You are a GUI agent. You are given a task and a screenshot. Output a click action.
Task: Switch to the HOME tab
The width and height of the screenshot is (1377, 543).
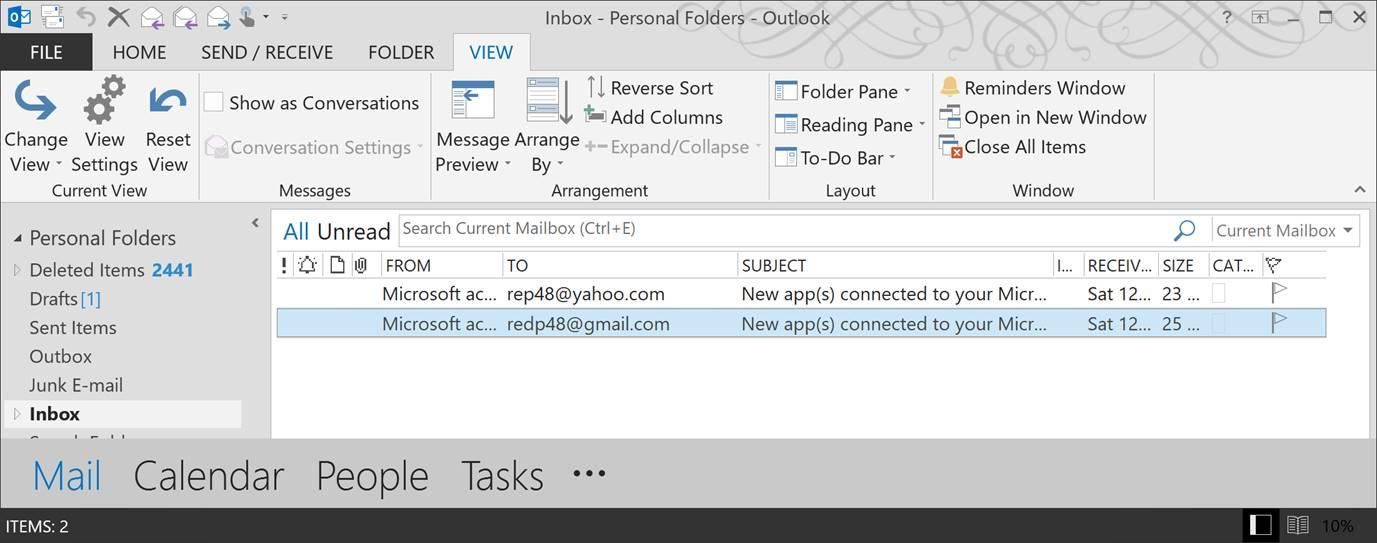[139, 52]
